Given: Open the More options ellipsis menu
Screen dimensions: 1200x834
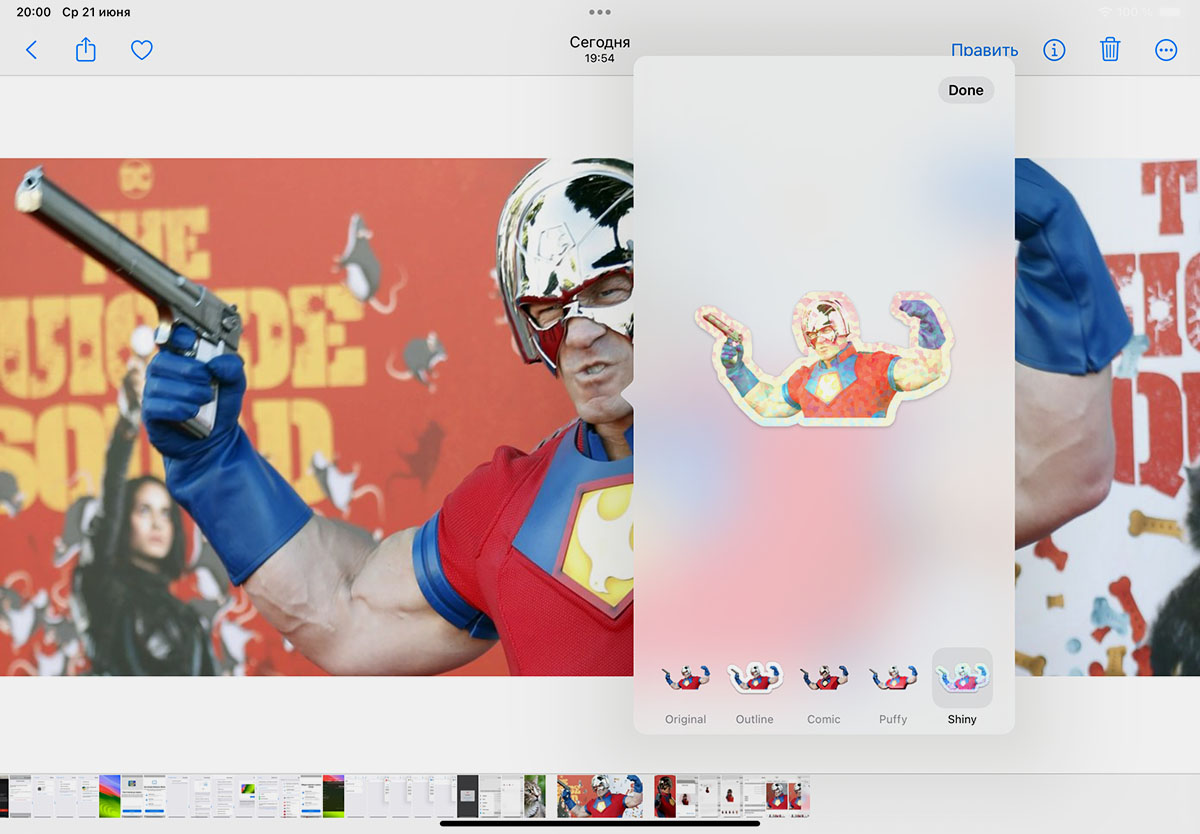Looking at the screenshot, I should point(1166,50).
